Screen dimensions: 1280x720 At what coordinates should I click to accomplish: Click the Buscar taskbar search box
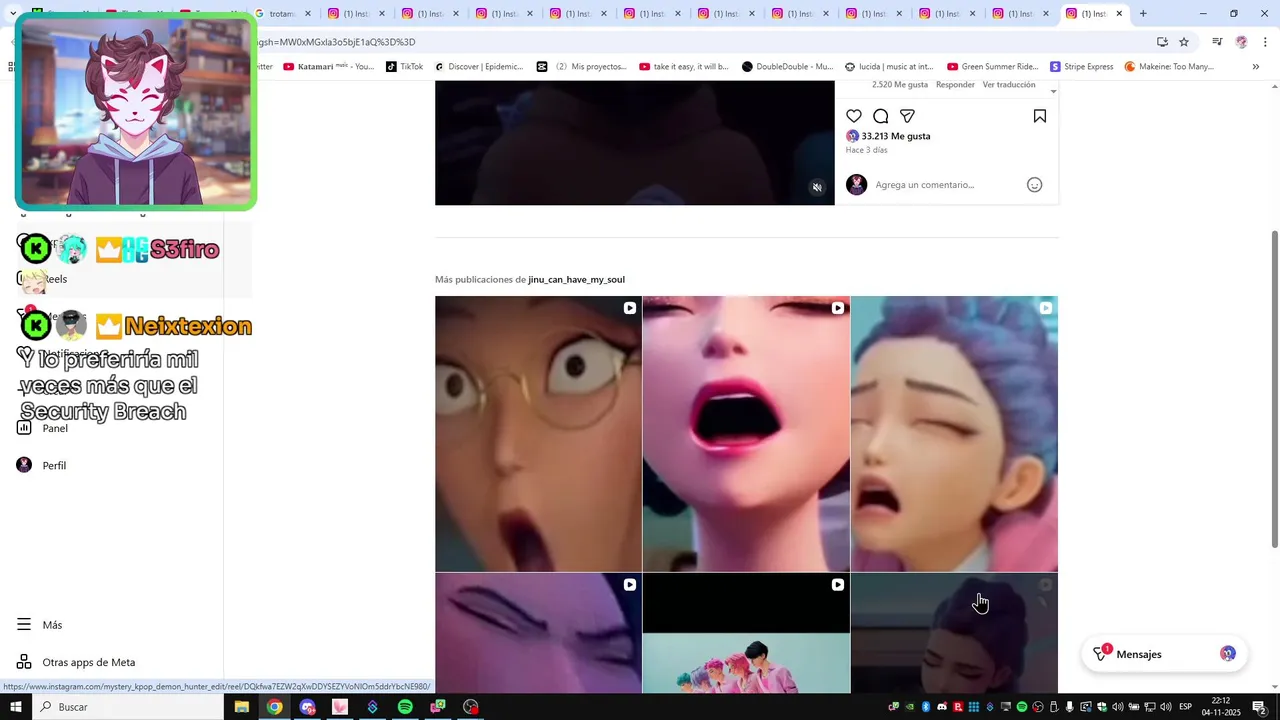click(x=128, y=707)
